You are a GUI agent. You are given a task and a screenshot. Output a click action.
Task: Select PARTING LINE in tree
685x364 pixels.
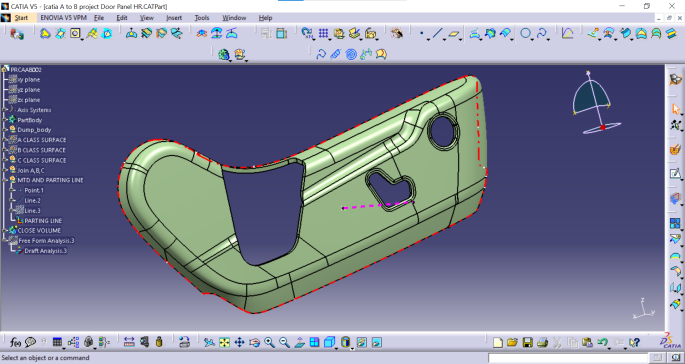(x=43, y=221)
